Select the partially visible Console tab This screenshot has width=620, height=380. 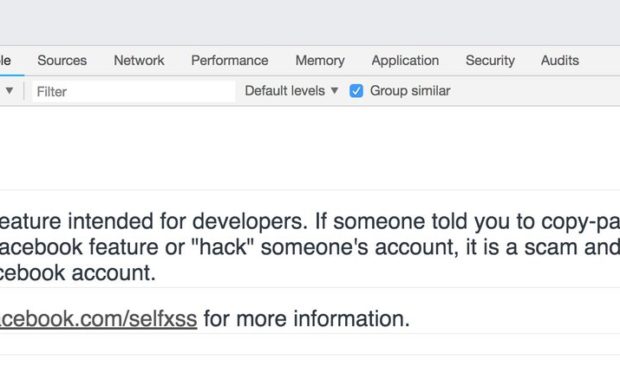point(6,60)
